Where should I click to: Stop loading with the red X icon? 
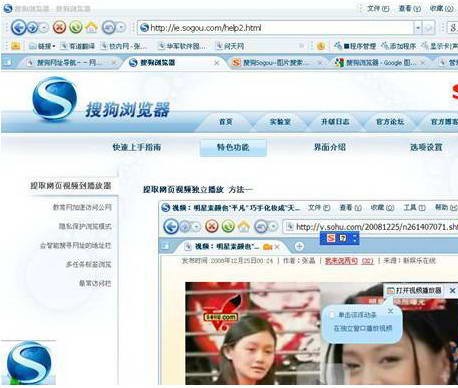click(59, 27)
